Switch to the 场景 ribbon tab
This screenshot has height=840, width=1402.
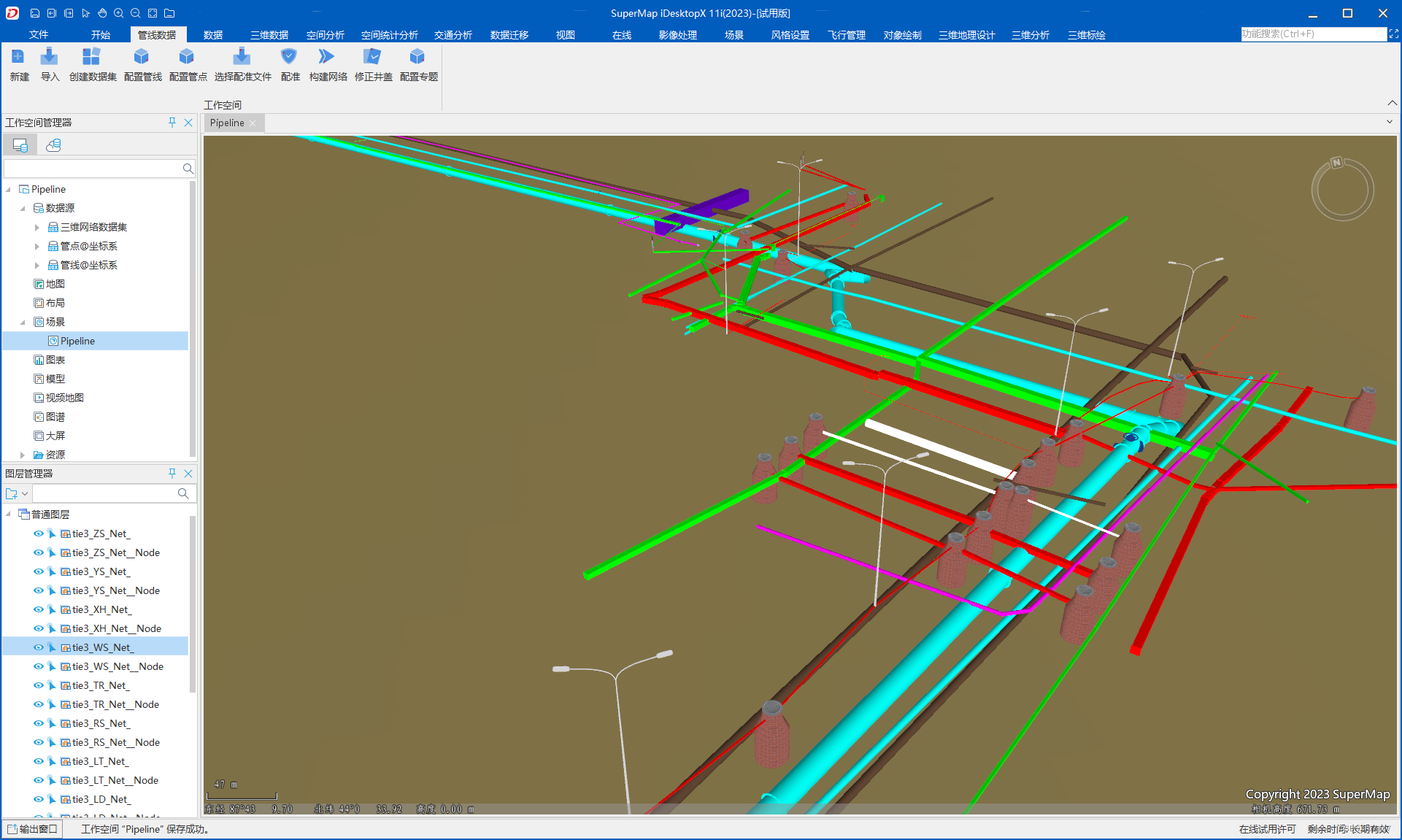tap(734, 35)
